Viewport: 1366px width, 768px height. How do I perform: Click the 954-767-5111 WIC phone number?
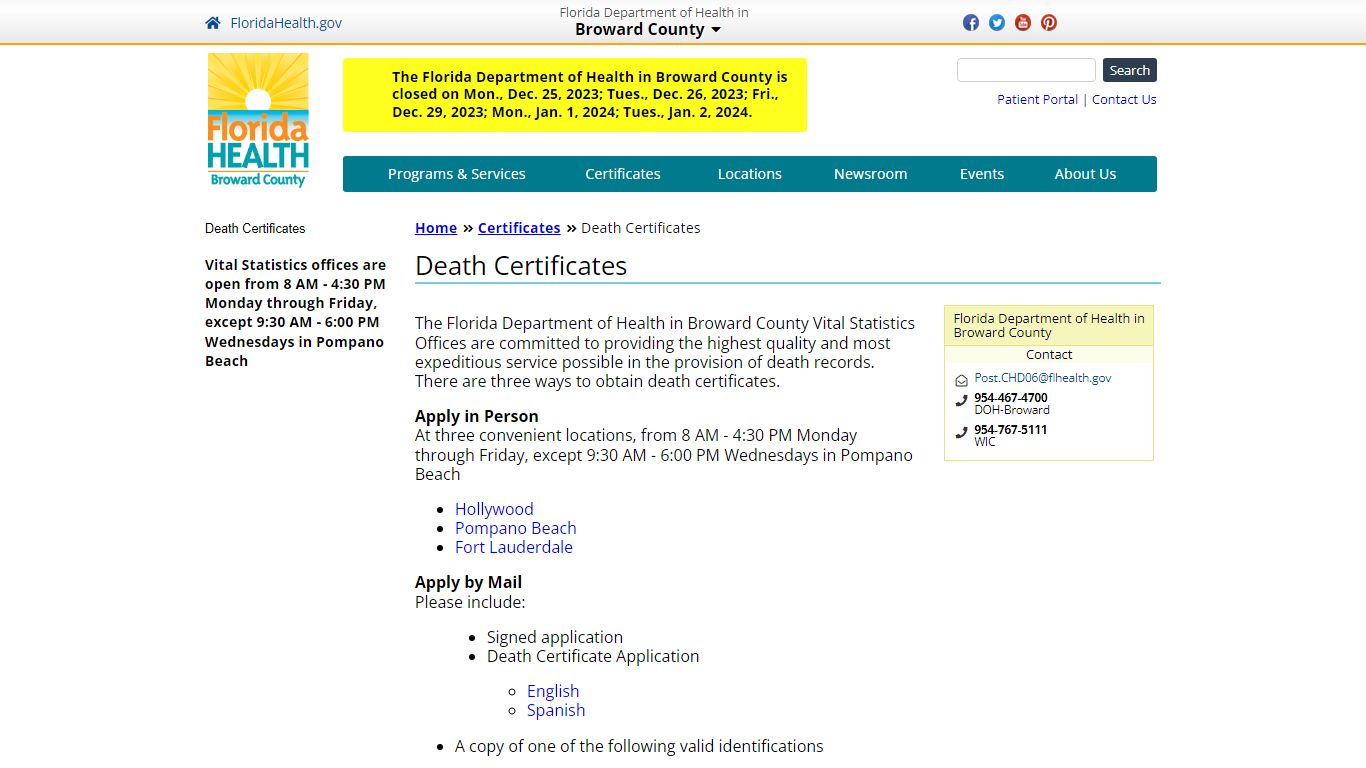1011,430
